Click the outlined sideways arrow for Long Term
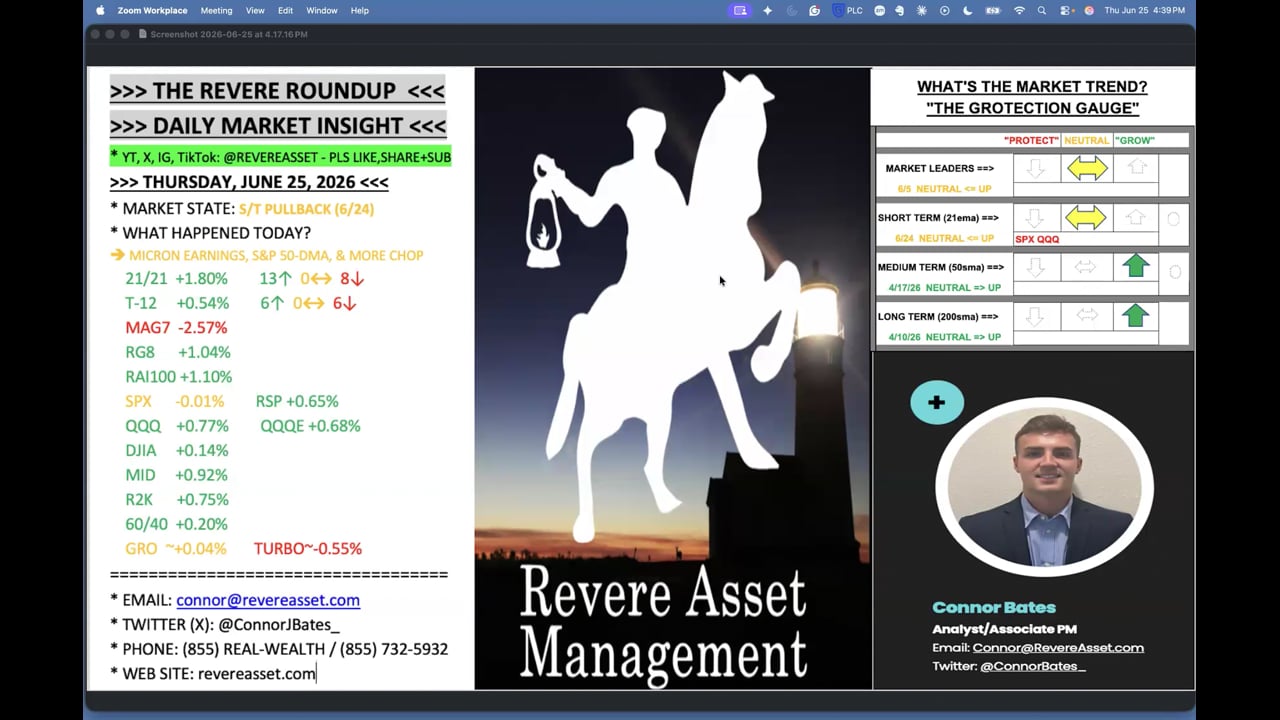This screenshot has height=720, width=1280. pyautogui.click(x=1086, y=316)
